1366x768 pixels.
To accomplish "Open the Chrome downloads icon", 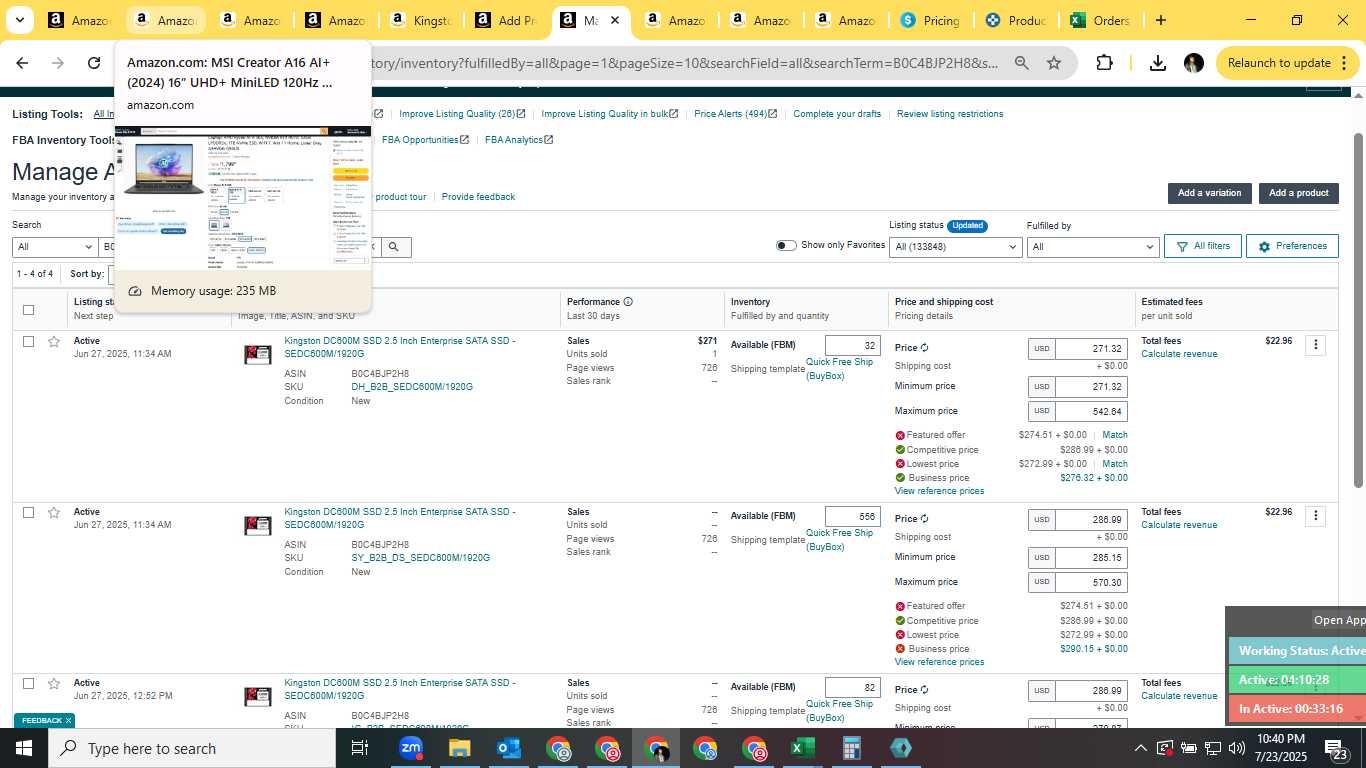I will tap(1157, 63).
